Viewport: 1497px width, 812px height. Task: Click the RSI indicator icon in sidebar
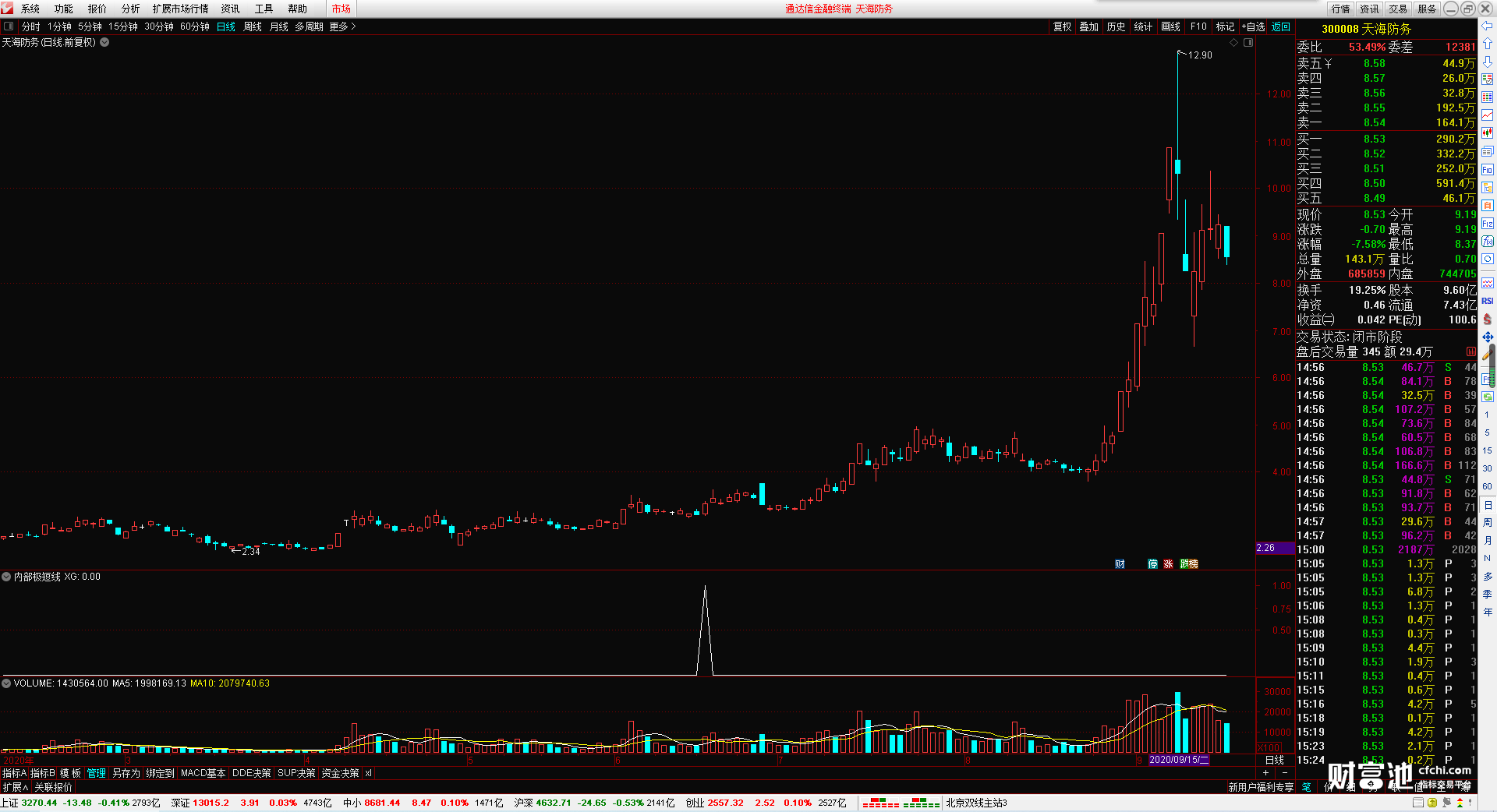point(1488,301)
